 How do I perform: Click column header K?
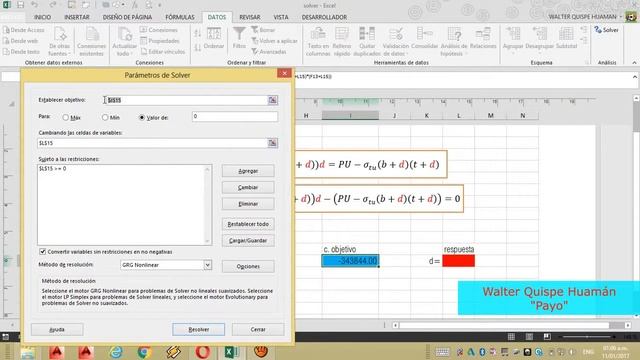427,116
